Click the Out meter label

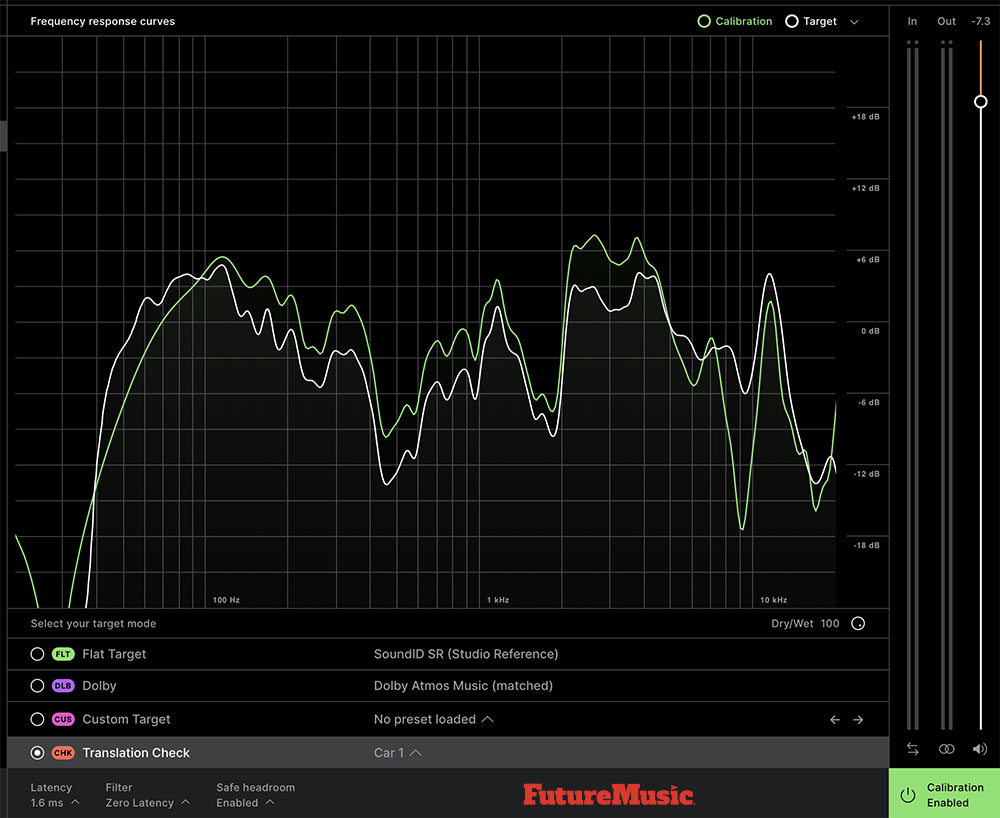point(946,21)
